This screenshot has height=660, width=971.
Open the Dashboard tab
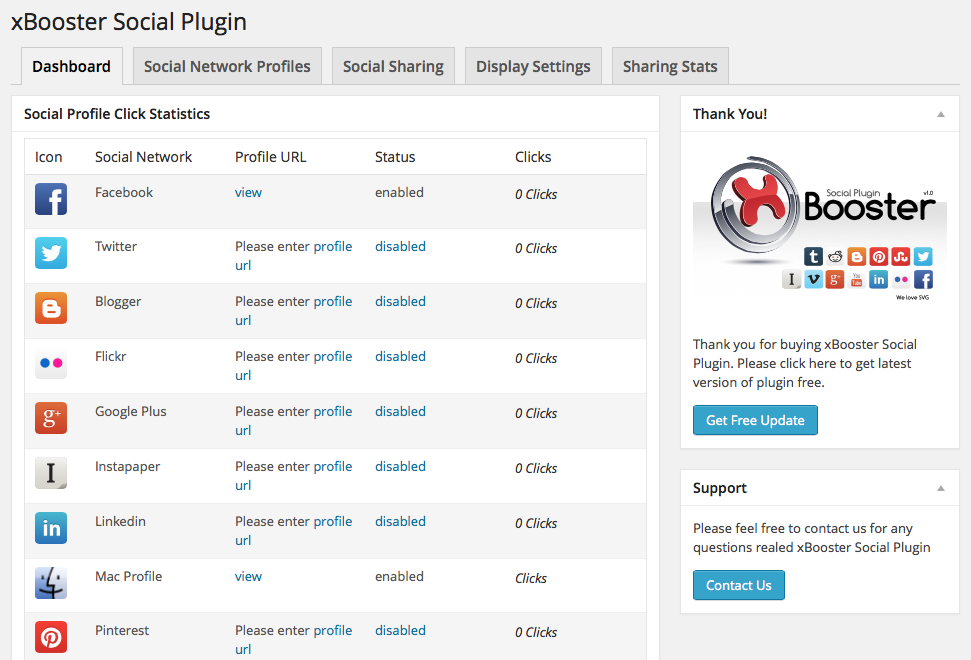tap(72, 66)
